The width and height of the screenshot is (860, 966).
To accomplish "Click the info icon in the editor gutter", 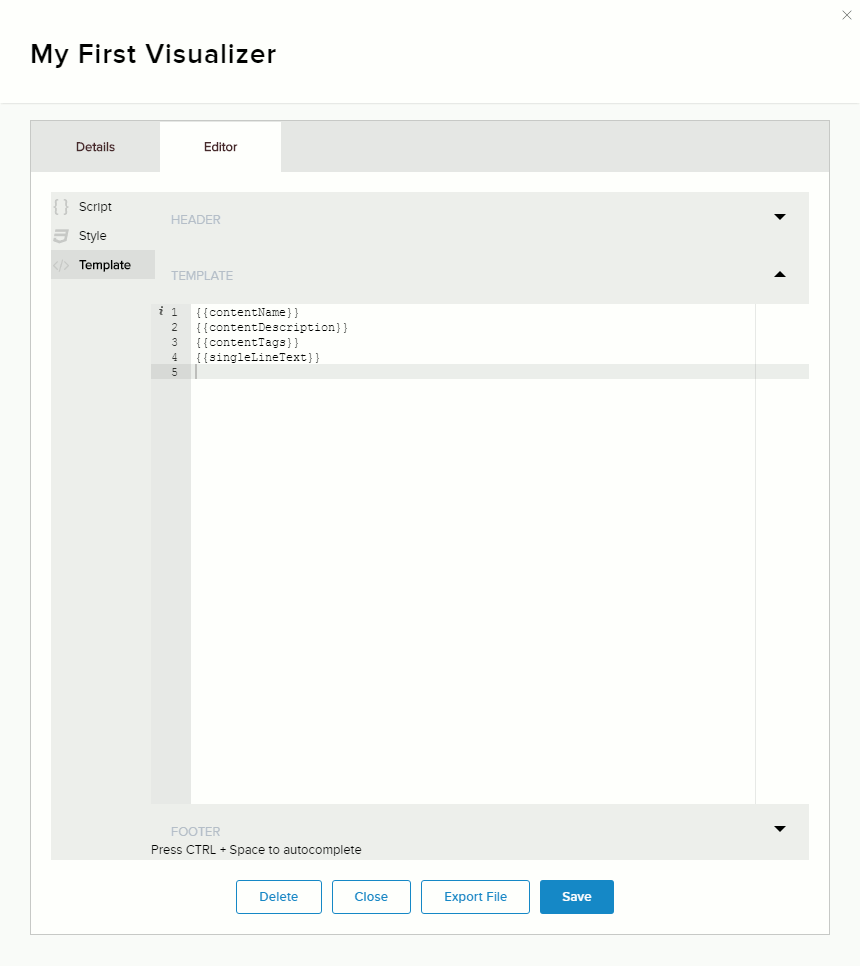I will (160, 311).
